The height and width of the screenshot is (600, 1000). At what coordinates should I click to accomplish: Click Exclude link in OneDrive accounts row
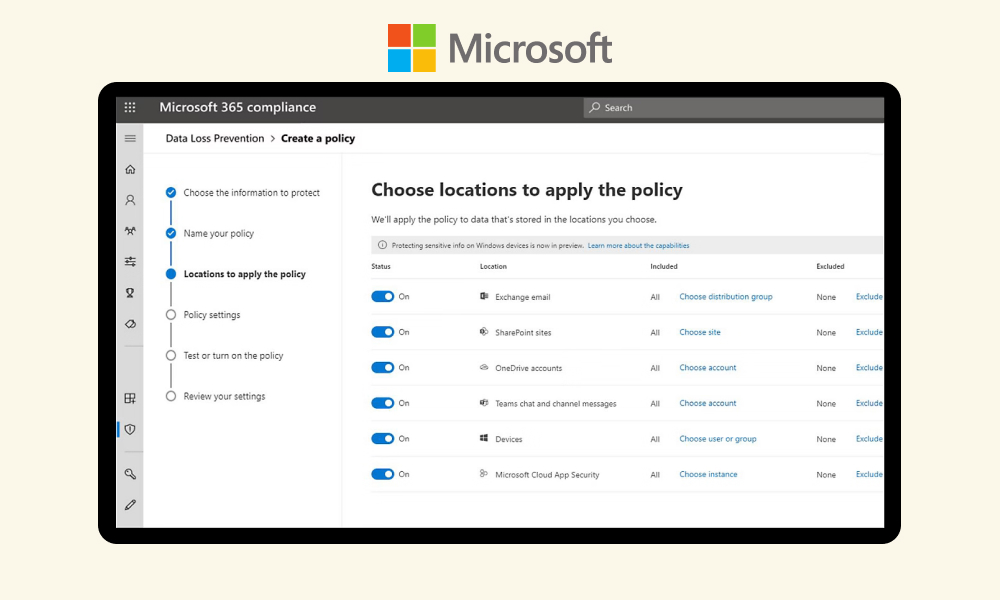[x=869, y=368]
